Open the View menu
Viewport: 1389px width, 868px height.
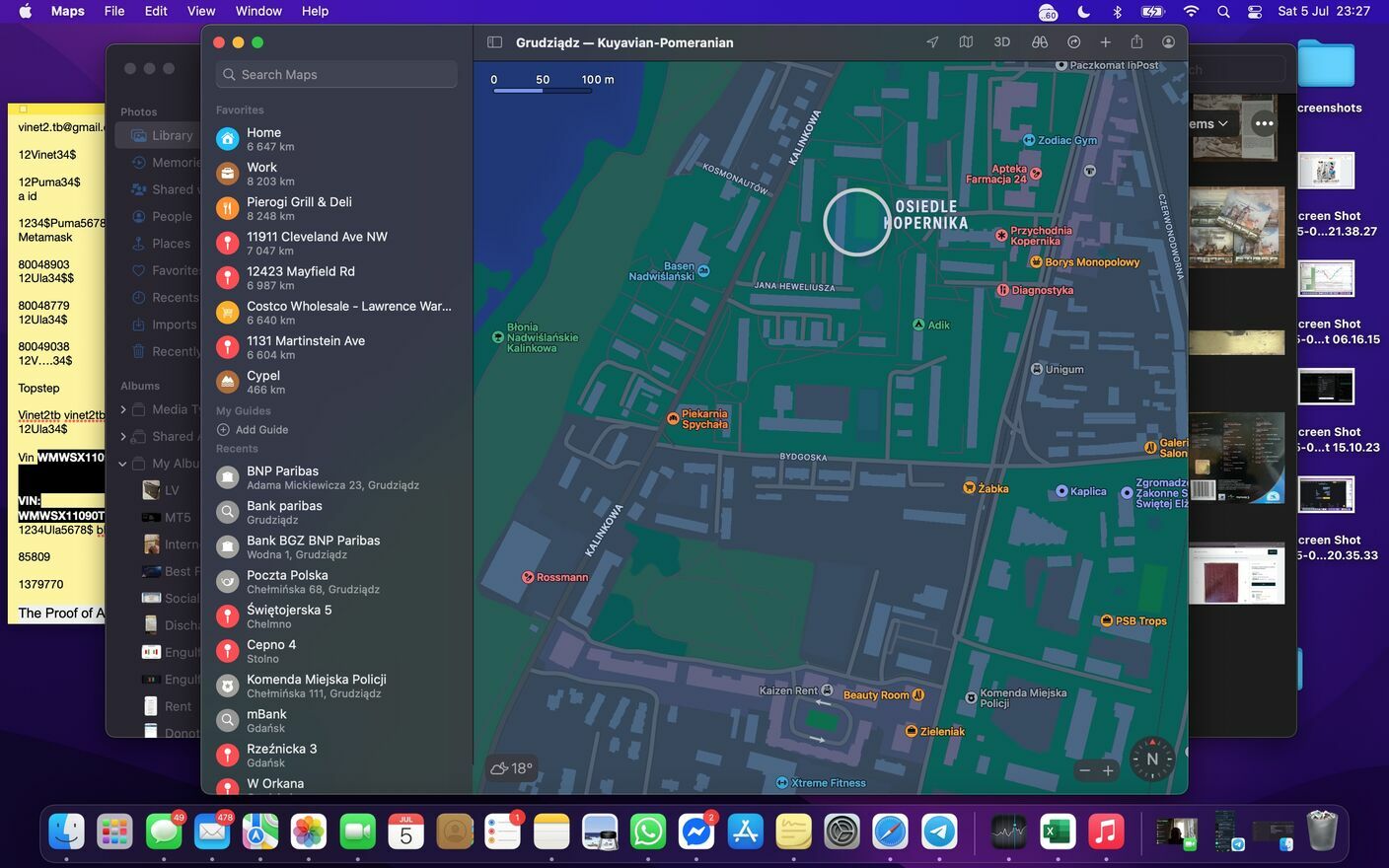point(201,11)
